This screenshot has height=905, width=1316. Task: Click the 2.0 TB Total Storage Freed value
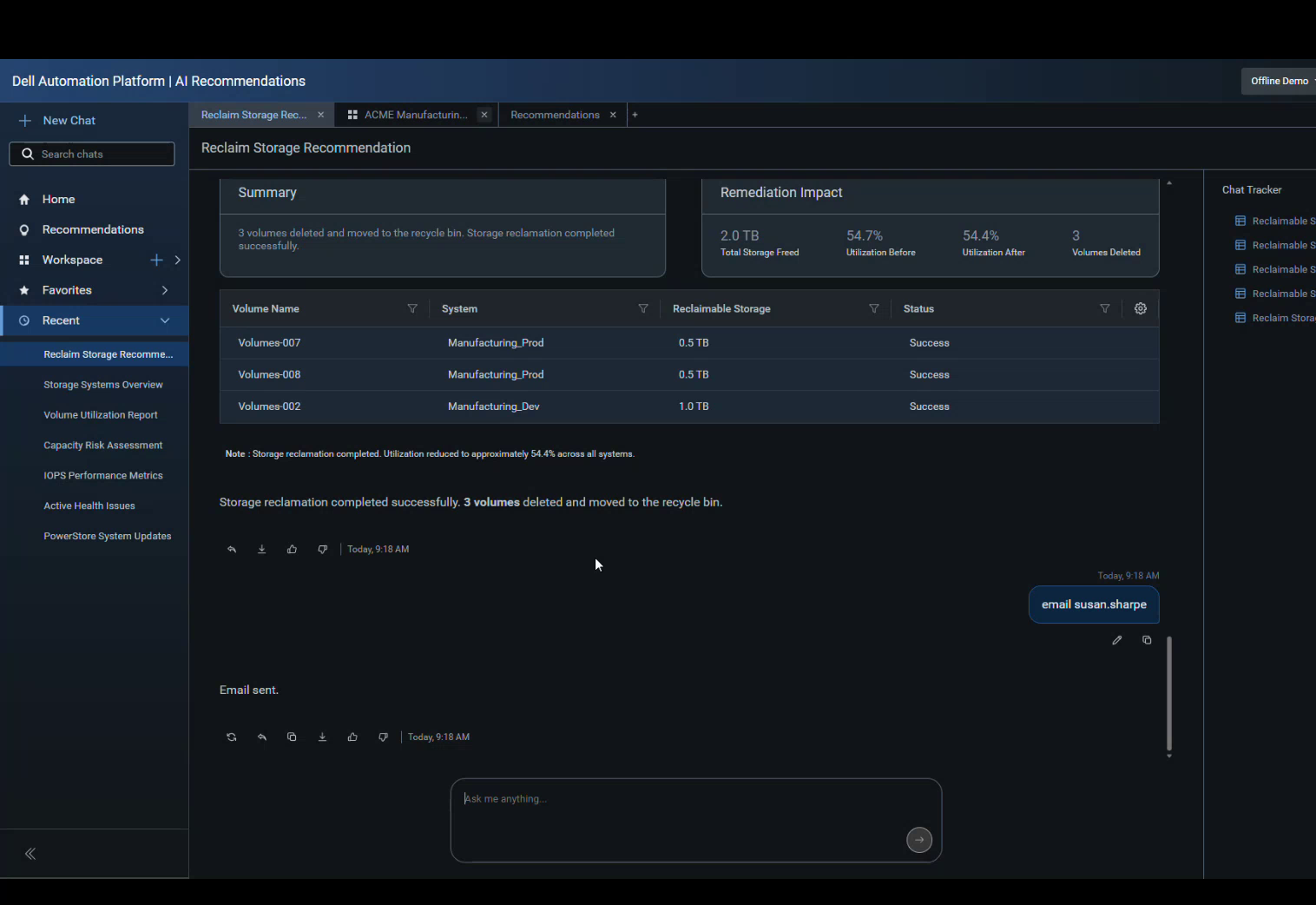740,235
